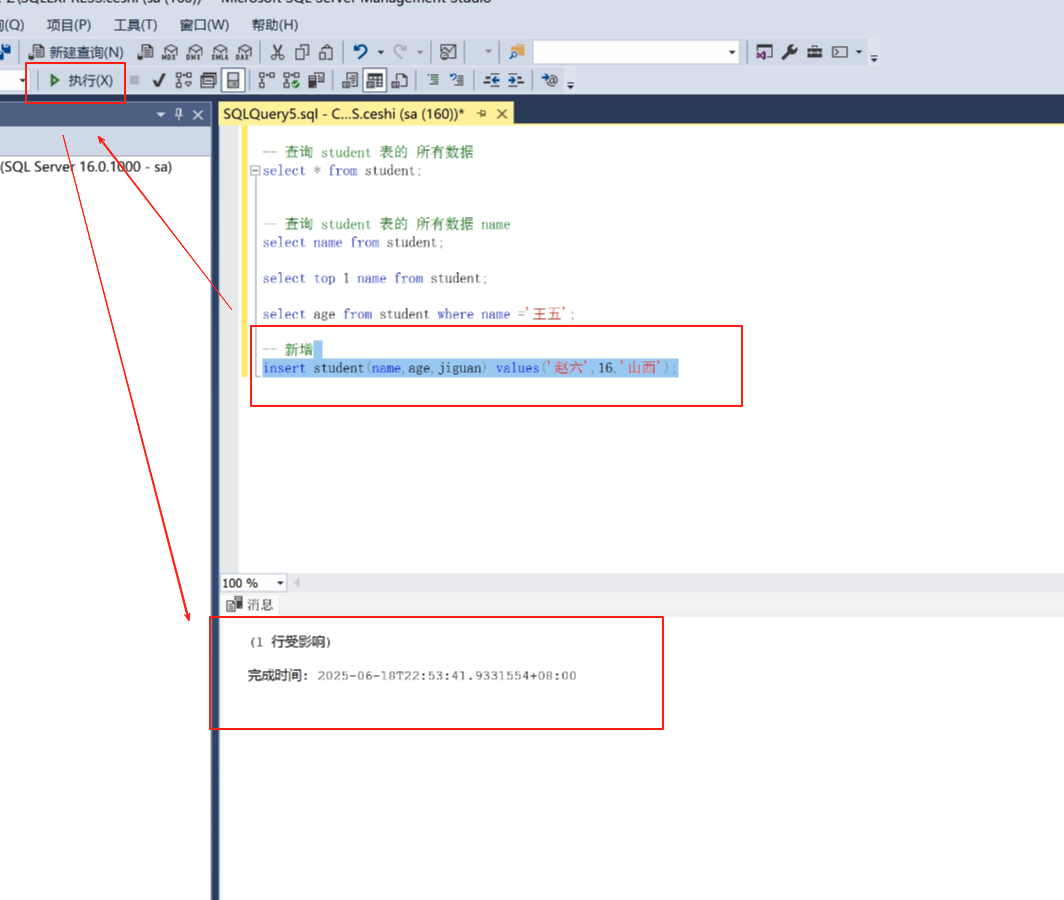The height and width of the screenshot is (900, 1064).
Task: Select Results to Grid output mode
Action: [x=375, y=81]
